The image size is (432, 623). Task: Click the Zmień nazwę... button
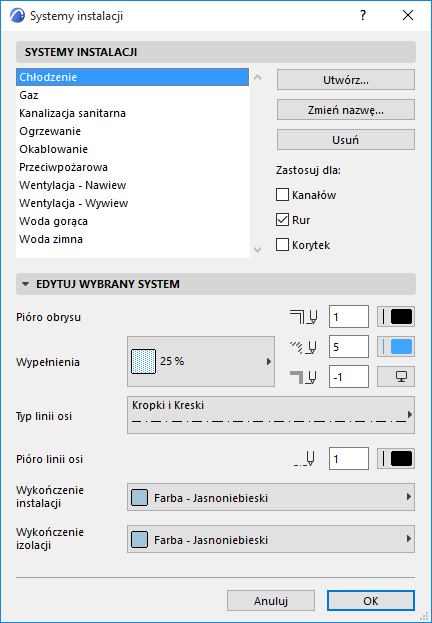(x=346, y=110)
